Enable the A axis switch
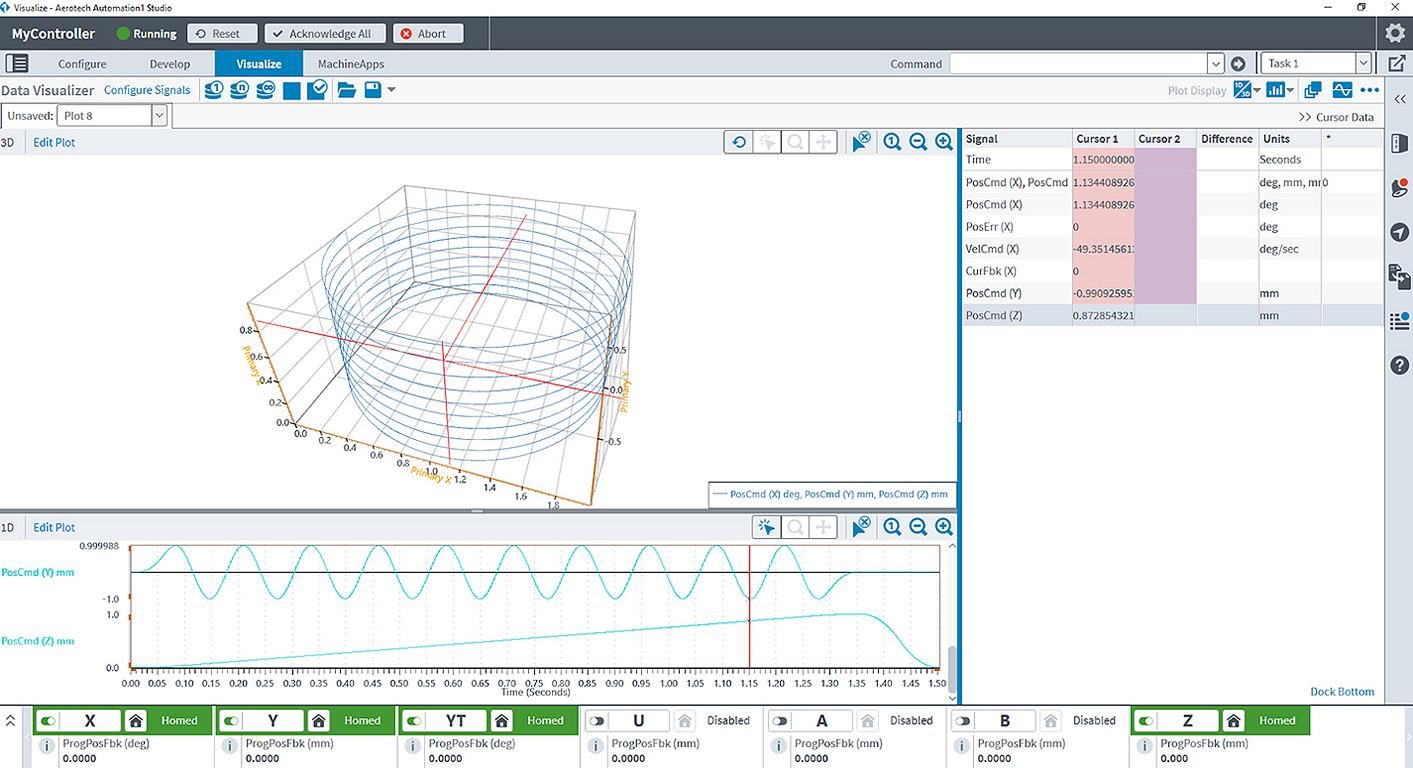 780,720
